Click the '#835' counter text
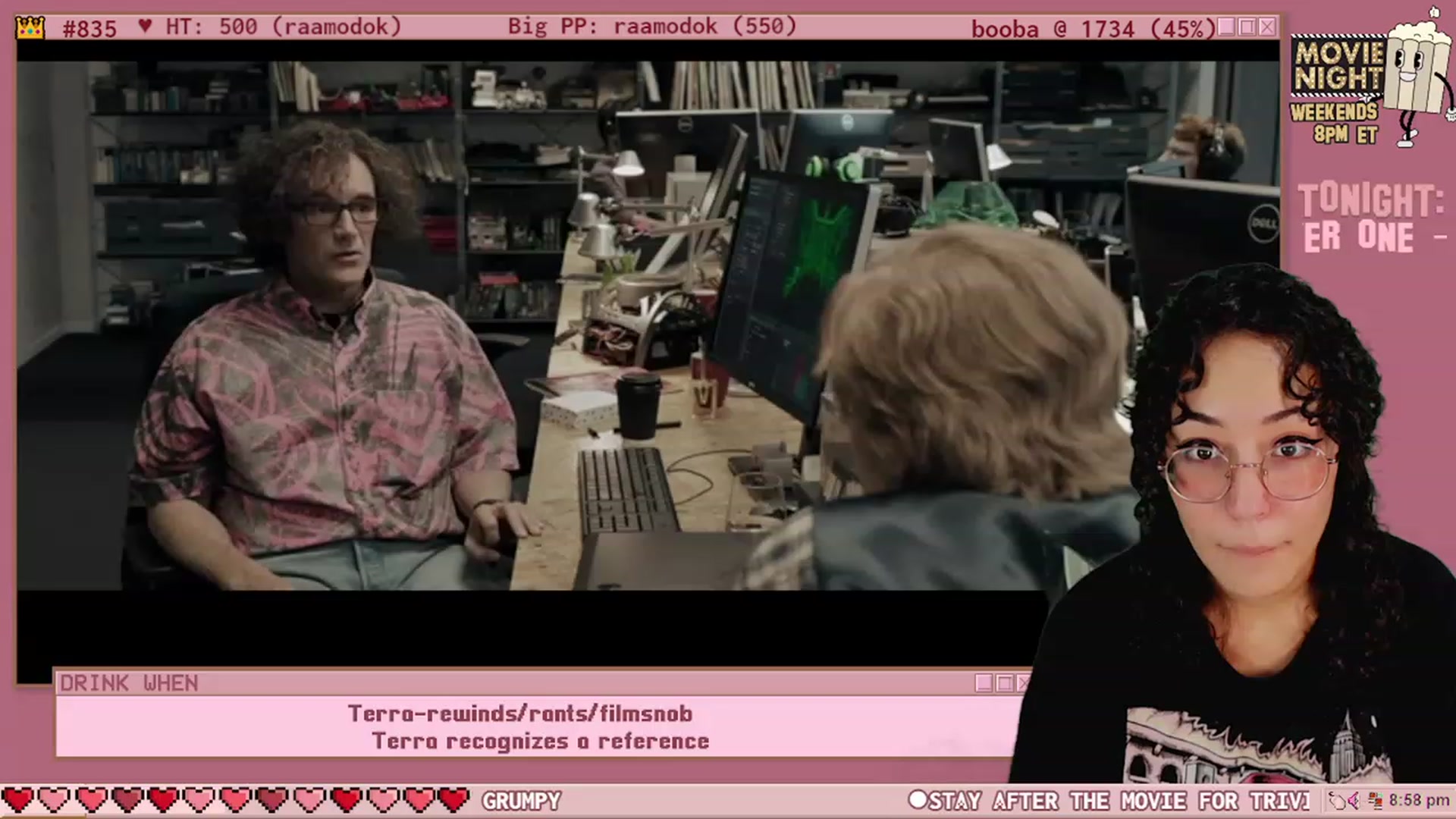Screen dimensions: 1456x819 click(x=89, y=29)
